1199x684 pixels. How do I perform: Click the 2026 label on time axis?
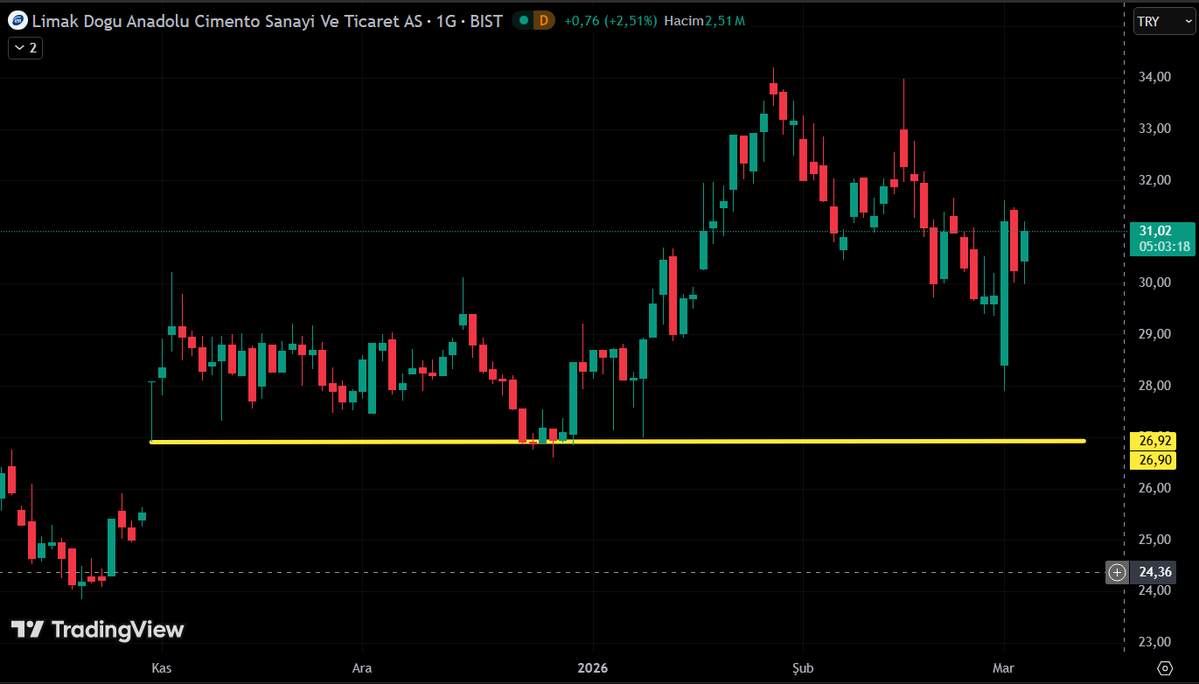click(x=593, y=668)
